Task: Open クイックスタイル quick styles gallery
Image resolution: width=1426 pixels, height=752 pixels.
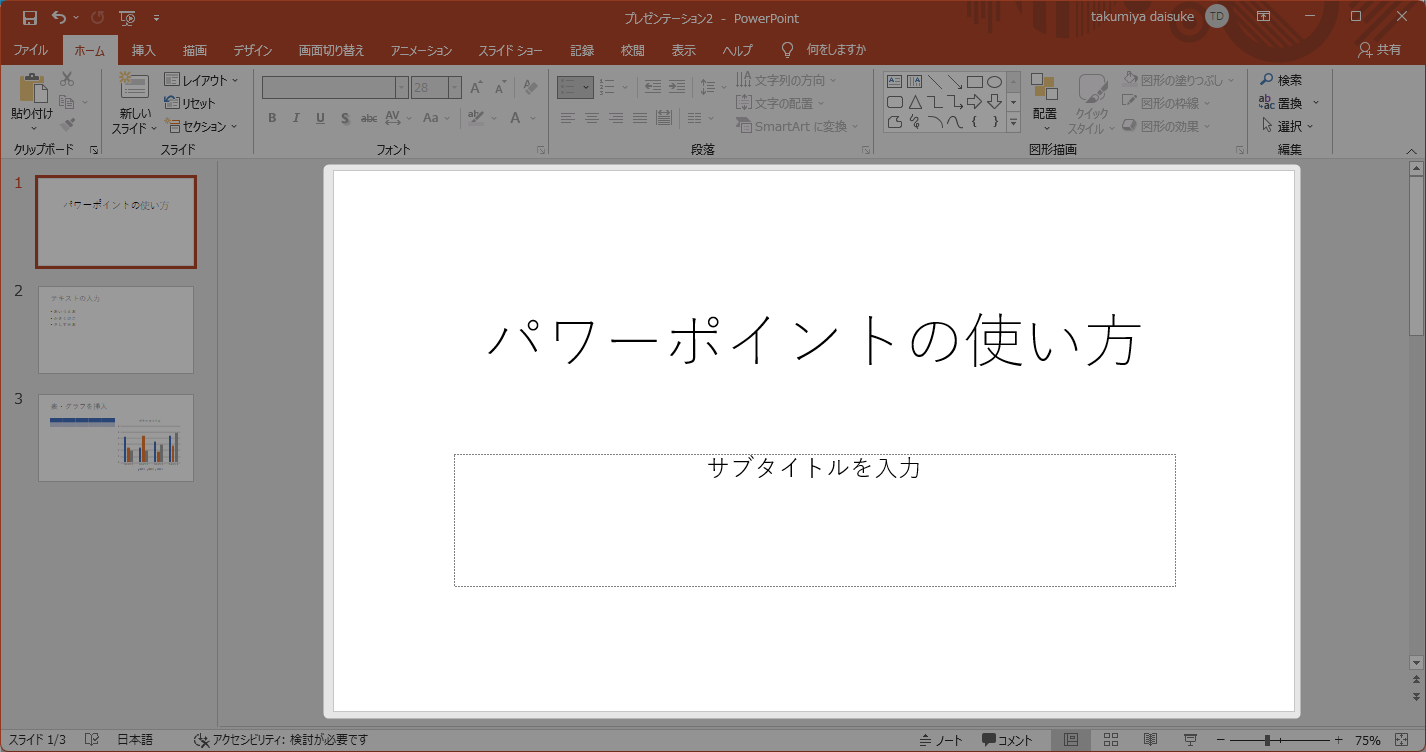Action: coord(1091,103)
